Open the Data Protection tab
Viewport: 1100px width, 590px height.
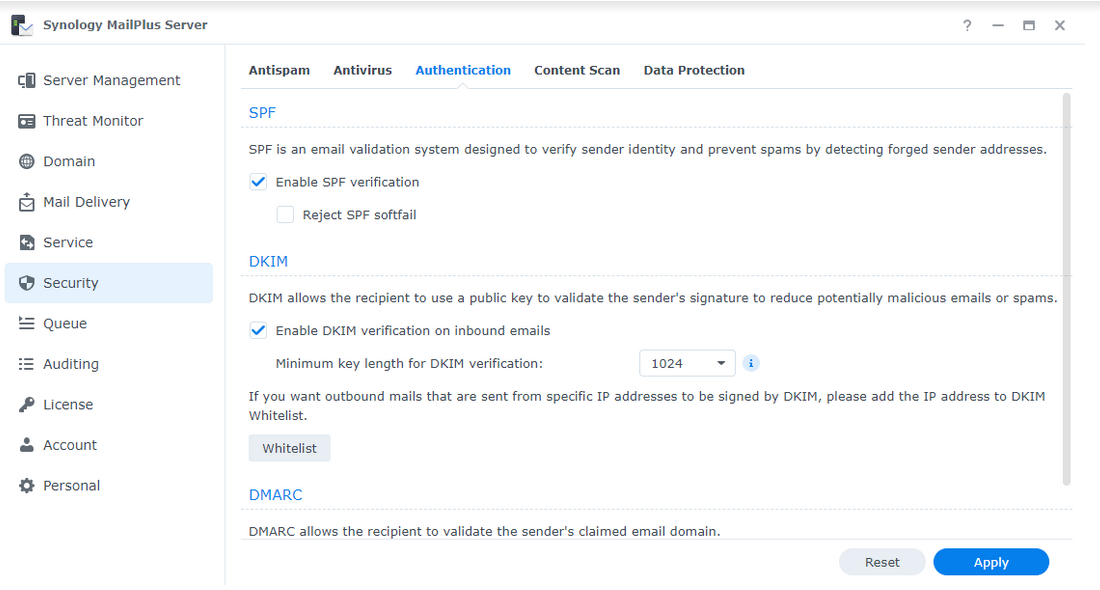pyautogui.click(x=695, y=71)
